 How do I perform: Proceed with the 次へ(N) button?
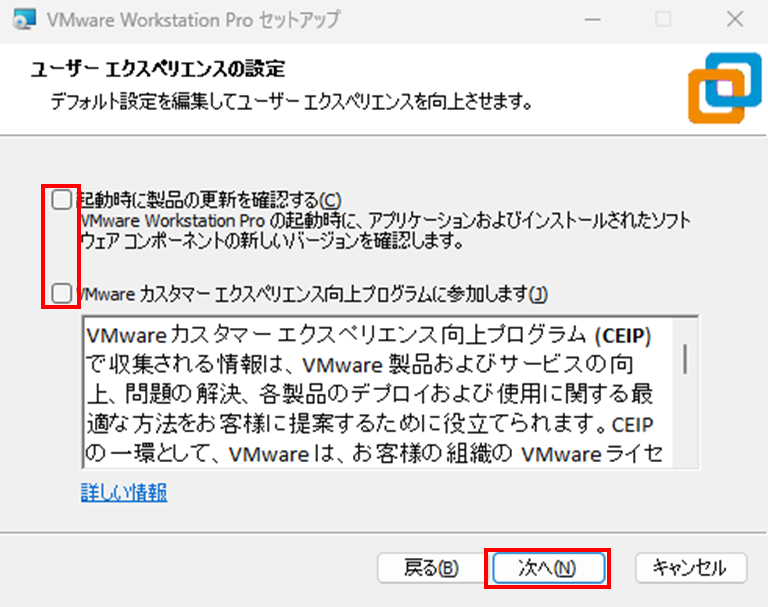pyautogui.click(x=547, y=568)
